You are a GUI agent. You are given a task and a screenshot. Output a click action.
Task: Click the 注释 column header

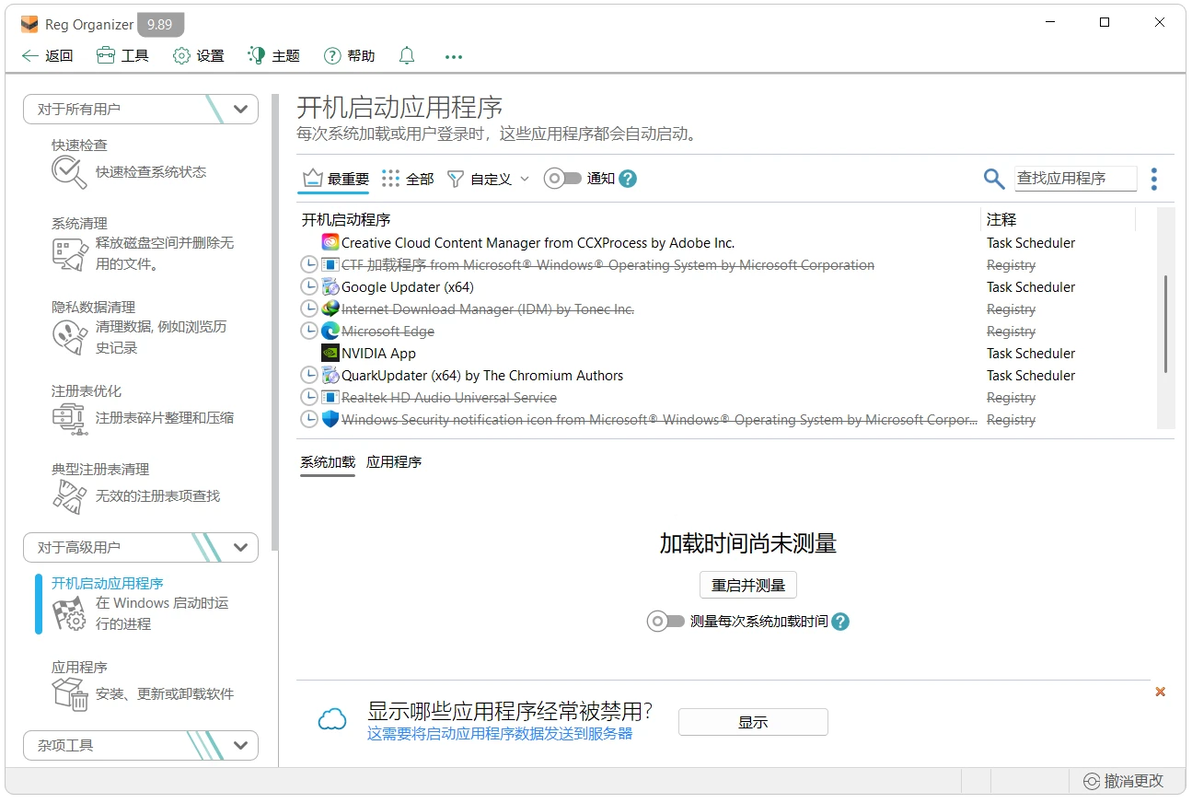click(1001, 220)
